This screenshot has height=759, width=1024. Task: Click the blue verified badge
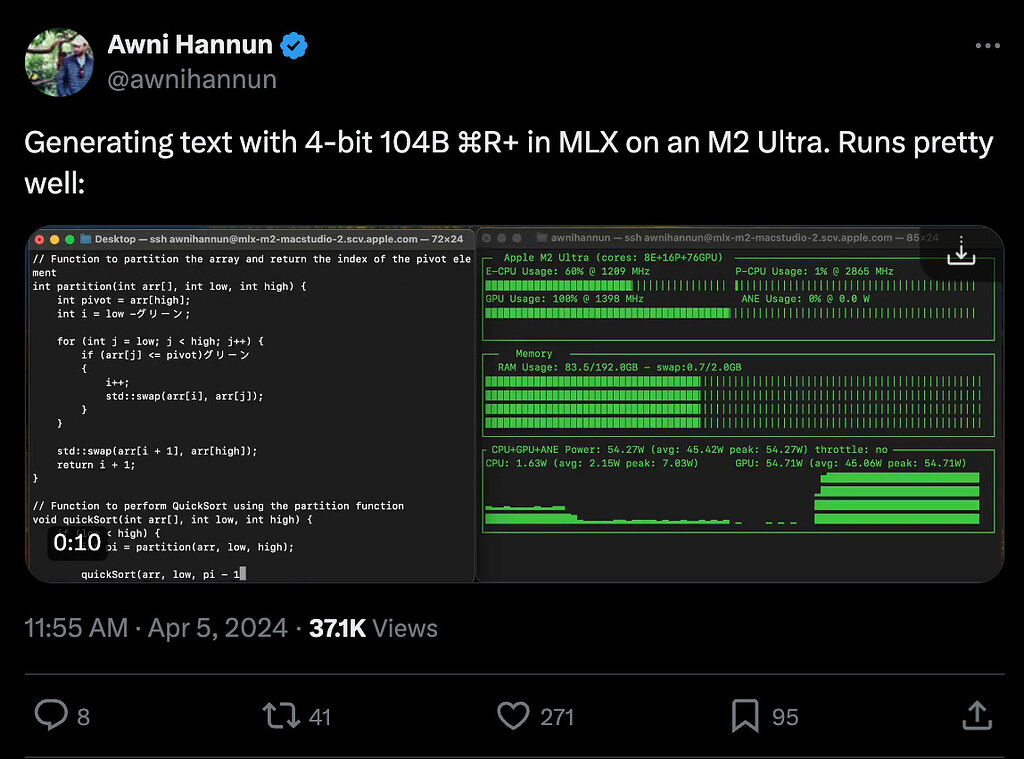click(292, 44)
